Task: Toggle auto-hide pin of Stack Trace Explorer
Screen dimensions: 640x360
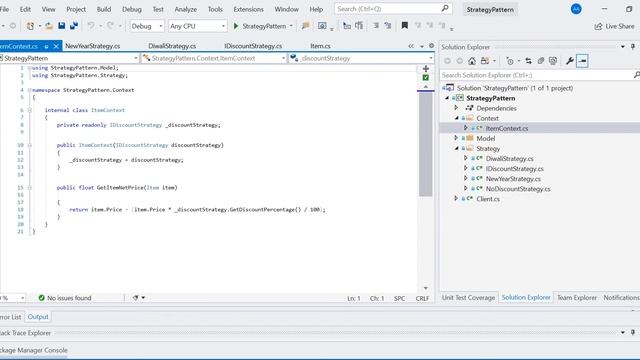Action: click(633, 332)
